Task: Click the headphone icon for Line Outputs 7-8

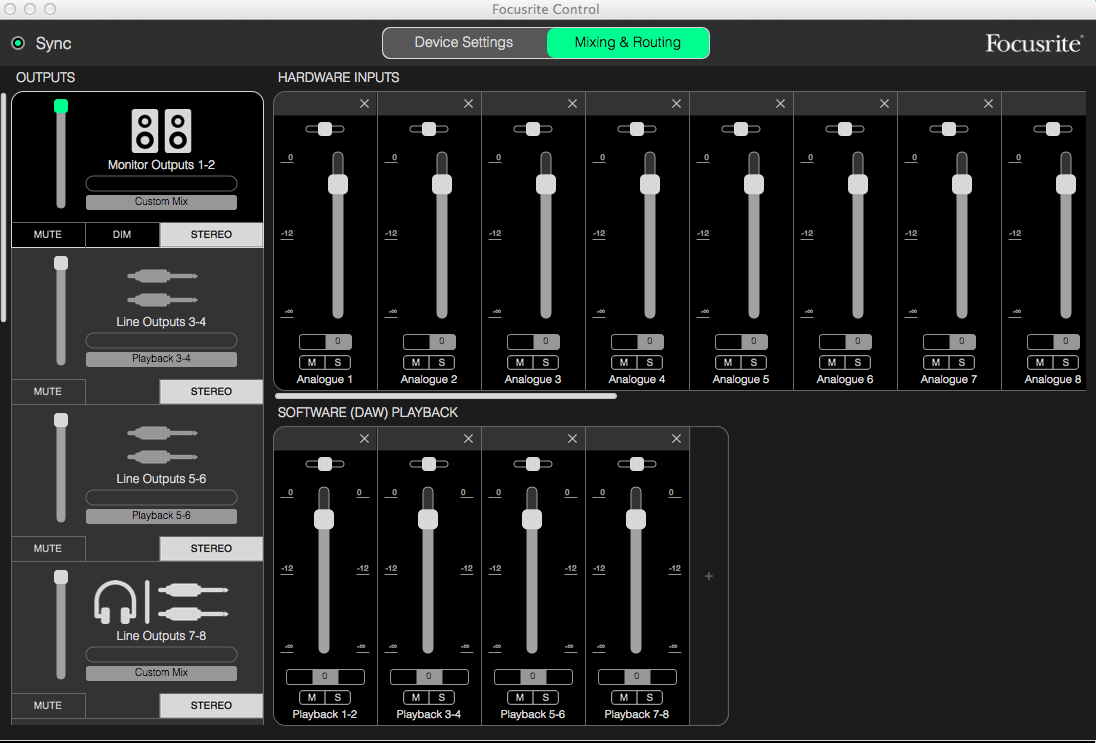Action: coord(115,602)
